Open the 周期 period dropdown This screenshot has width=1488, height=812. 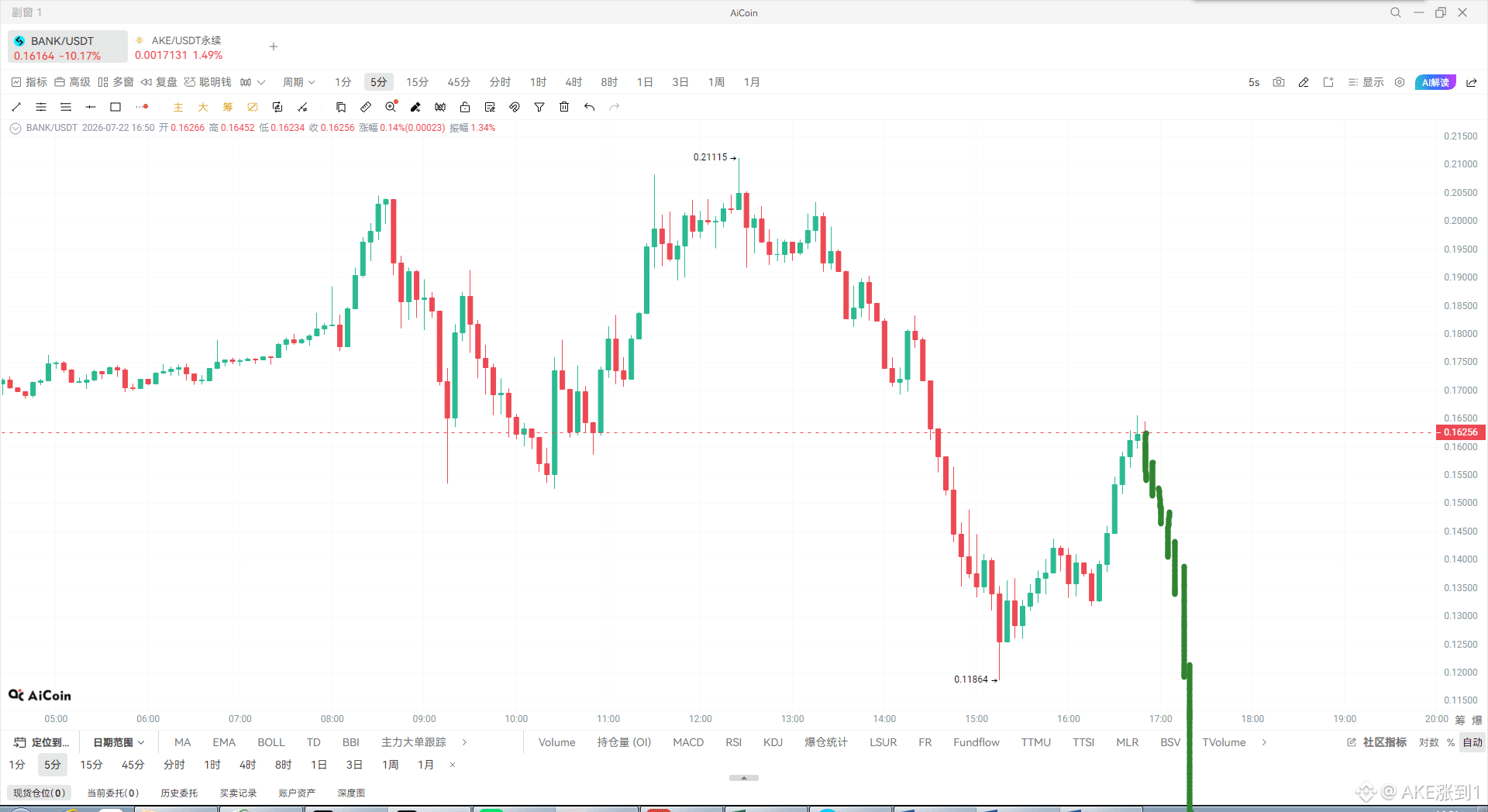(x=298, y=82)
